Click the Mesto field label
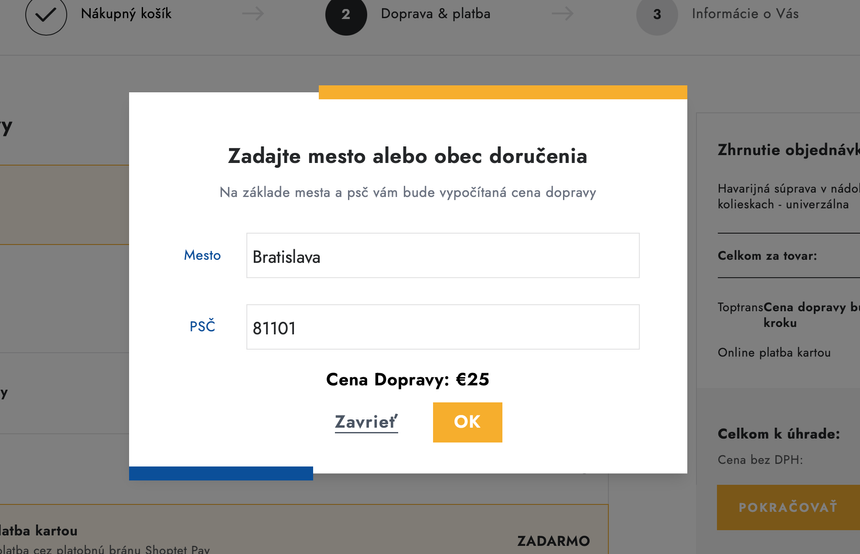 (x=202, y=256)
